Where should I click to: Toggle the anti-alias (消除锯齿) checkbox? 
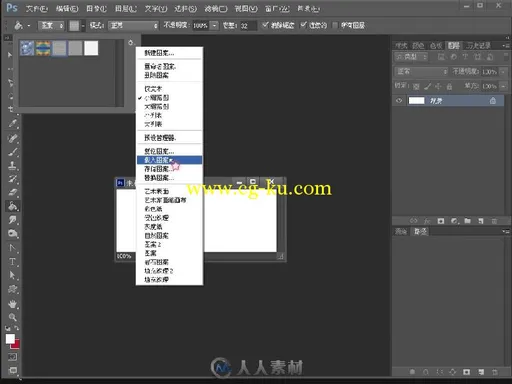point(265,25)
